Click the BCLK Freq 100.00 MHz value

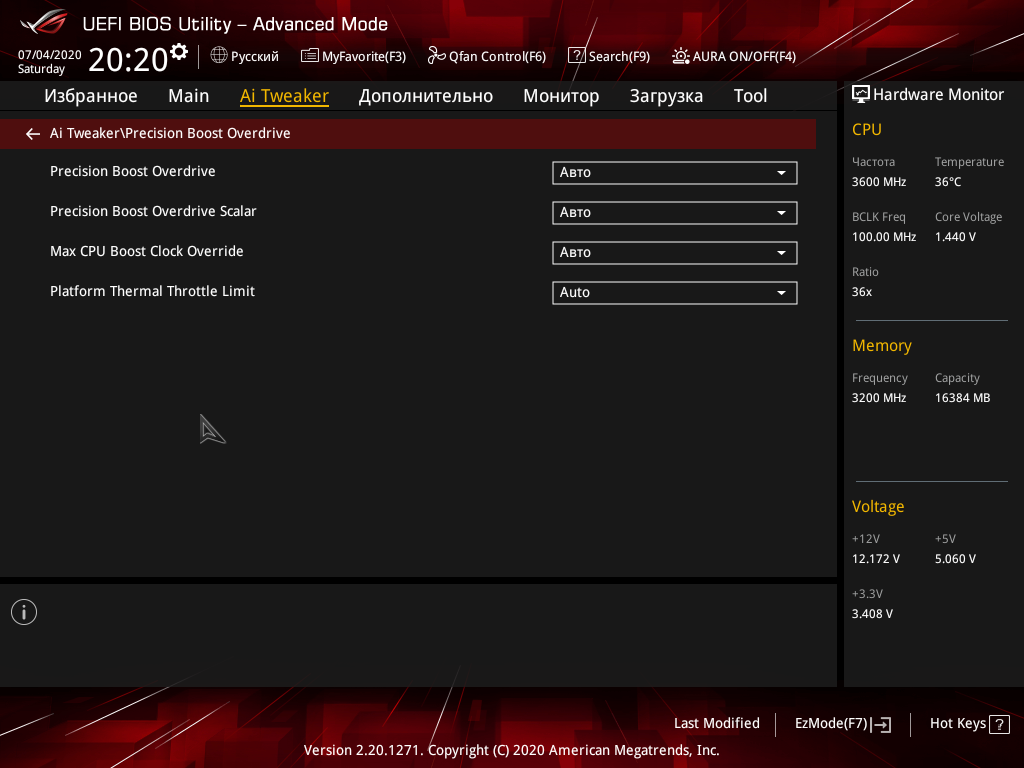click(x=884, y=236)
